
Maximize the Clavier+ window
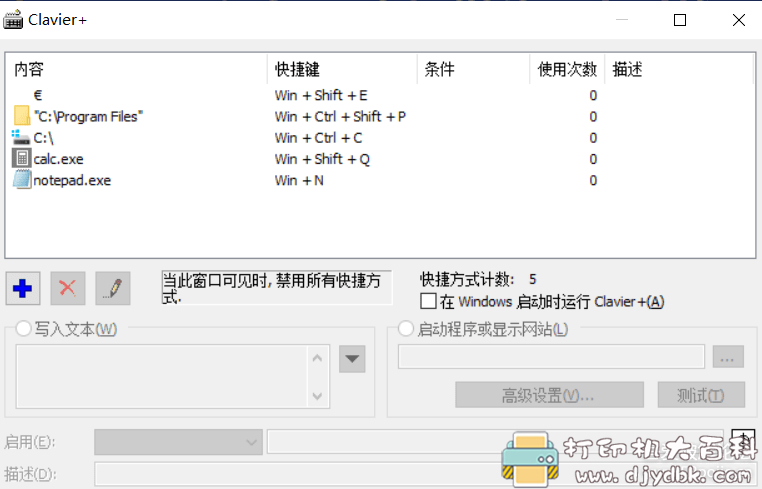pos(680,20)
